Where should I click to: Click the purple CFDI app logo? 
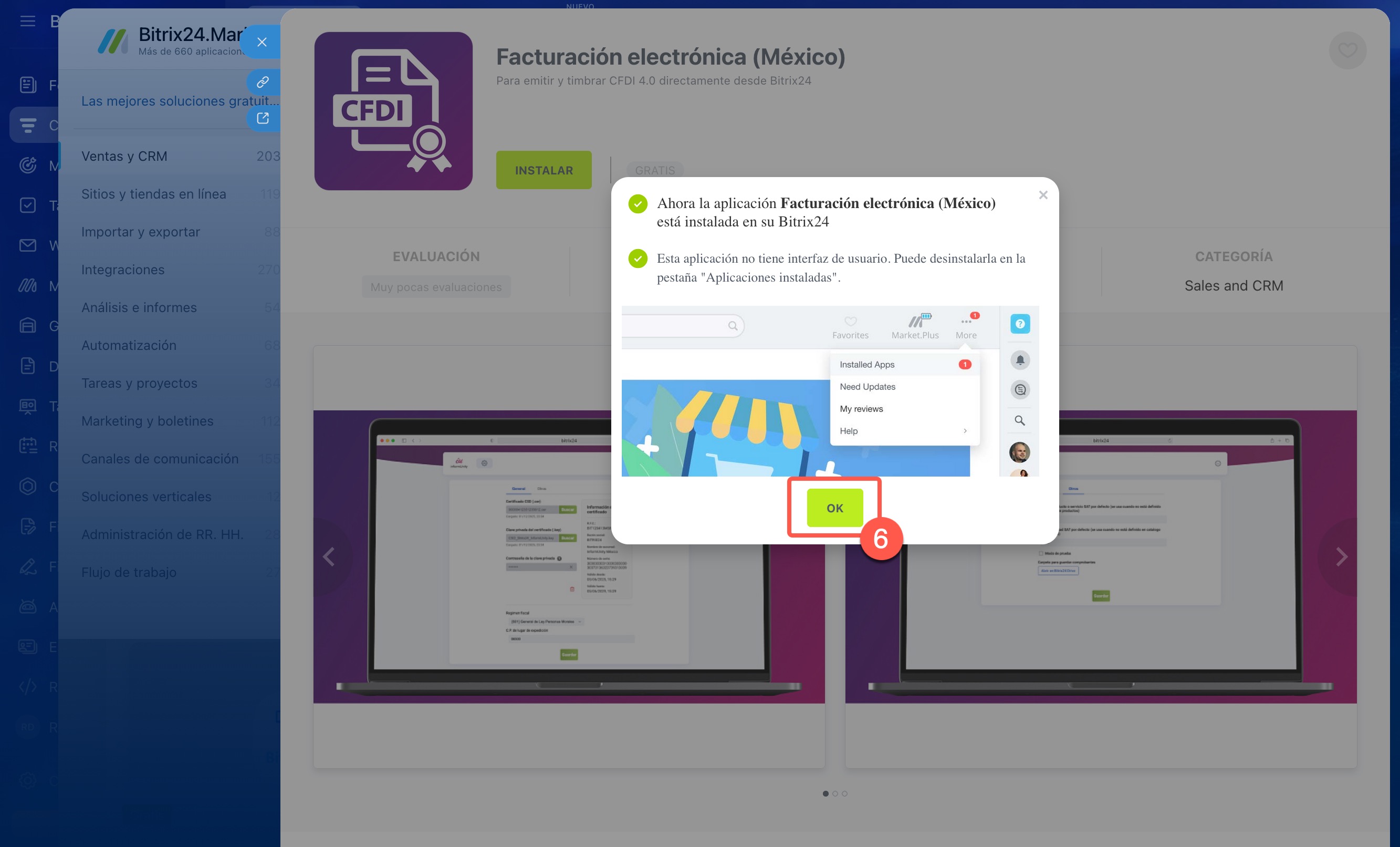393,111
